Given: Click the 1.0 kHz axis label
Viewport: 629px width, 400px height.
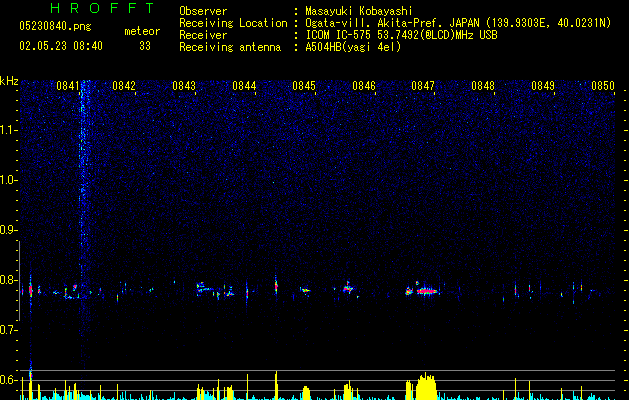Looking at the screenshot, I should [x=9, y=180].
